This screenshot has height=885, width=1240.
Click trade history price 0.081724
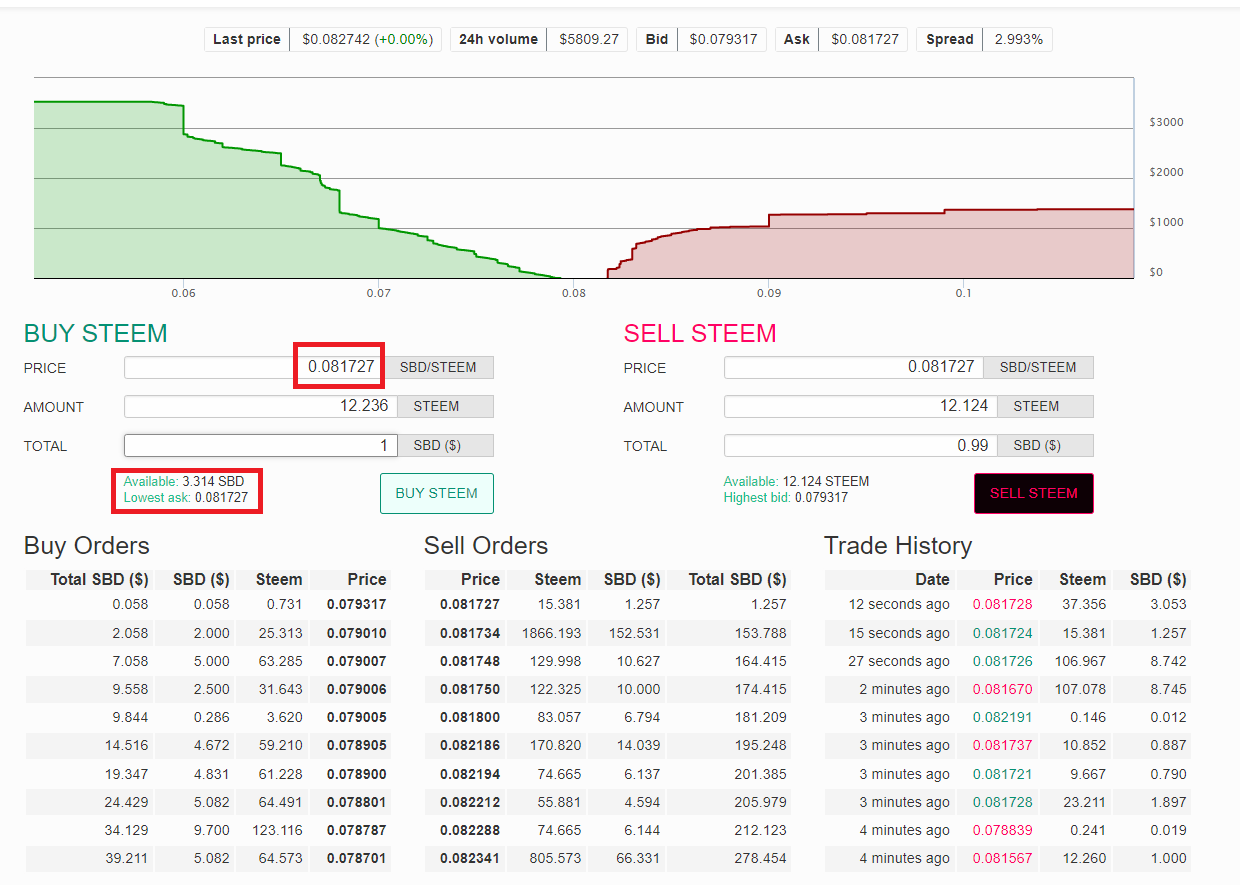pos(1002,633)
